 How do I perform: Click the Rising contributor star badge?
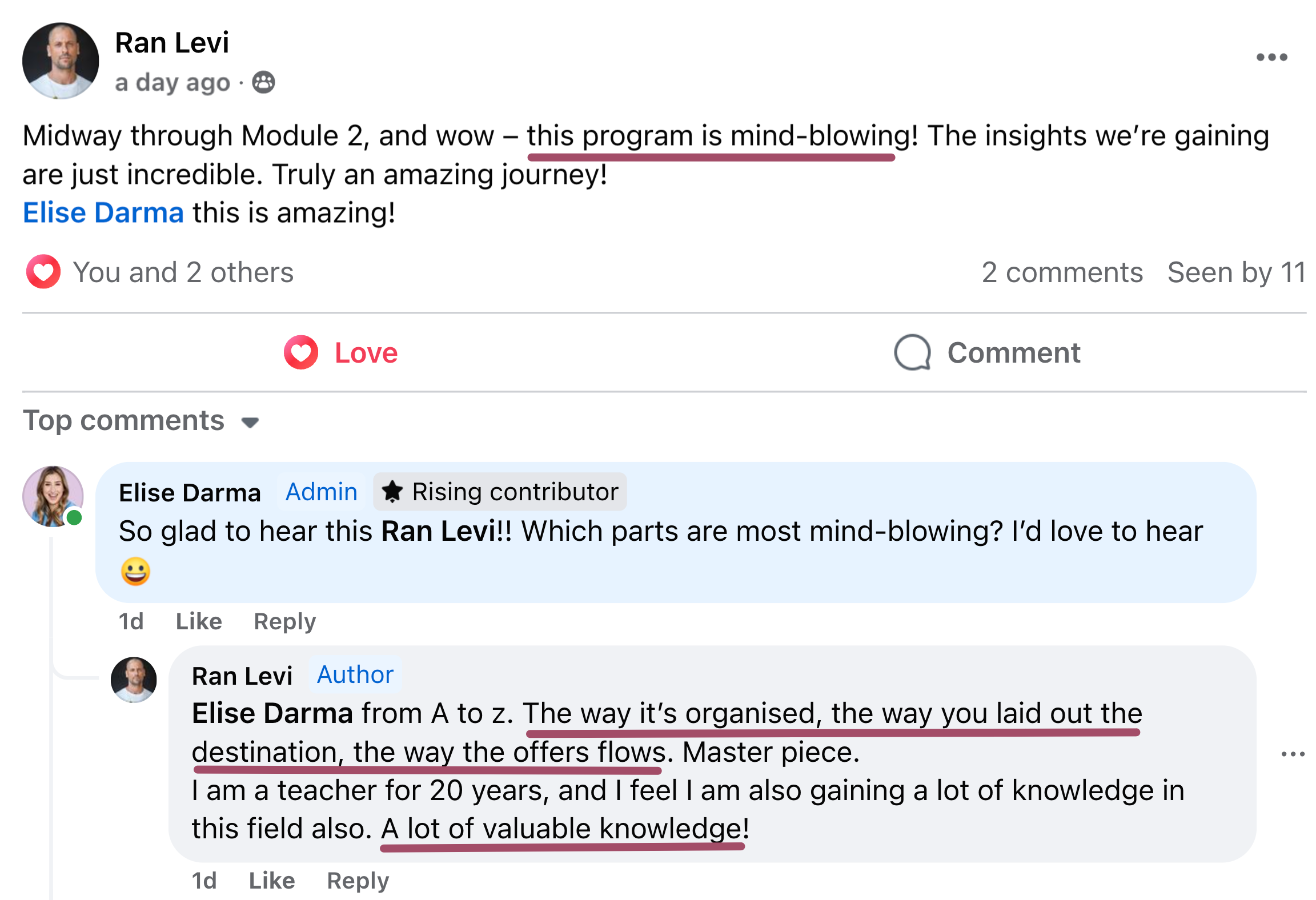[x=500, y=492]
